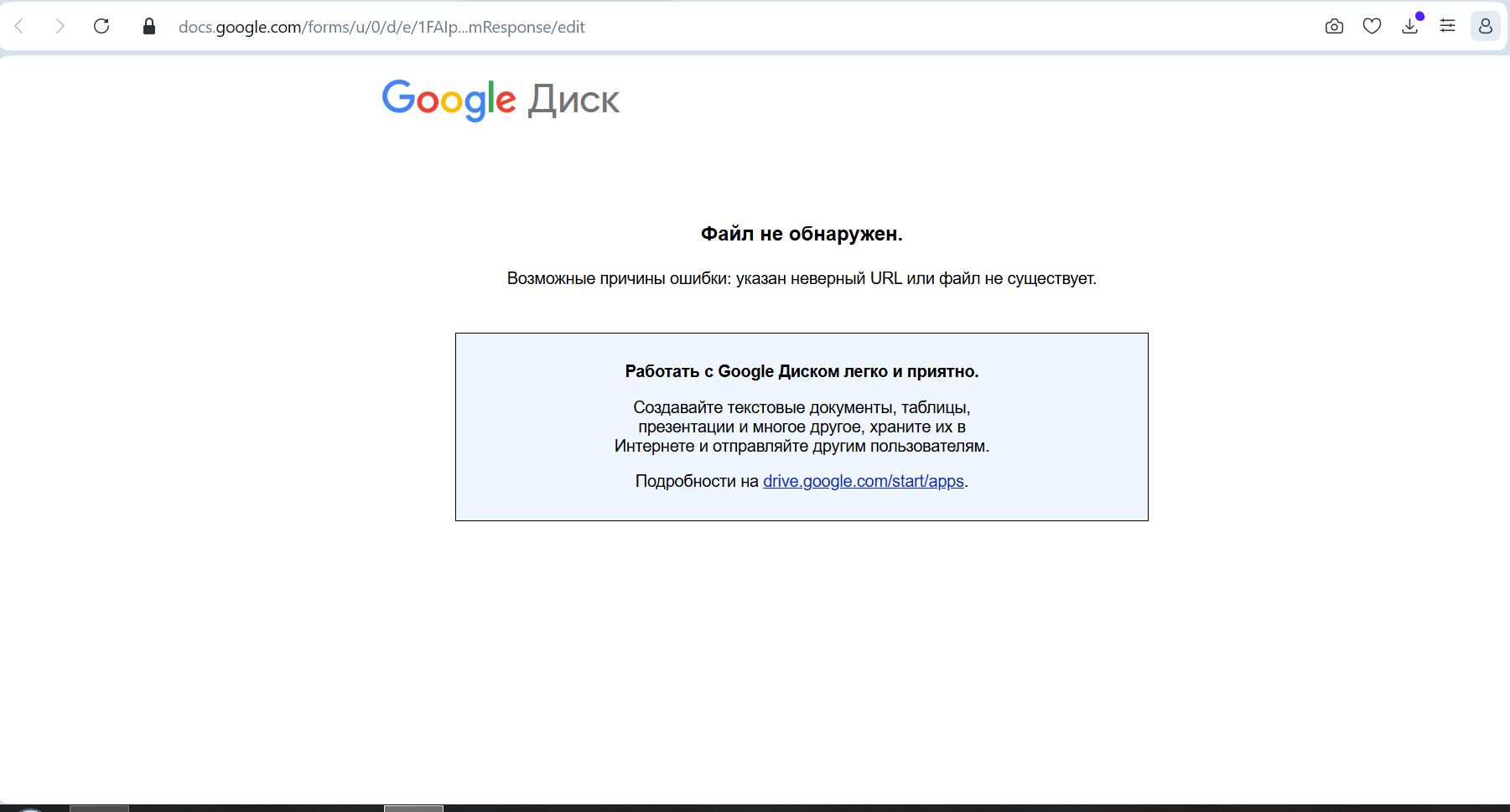Click the heading "Файл не обнаружен."
This screenshot has width=1510, height=812.
click(802, 234)
